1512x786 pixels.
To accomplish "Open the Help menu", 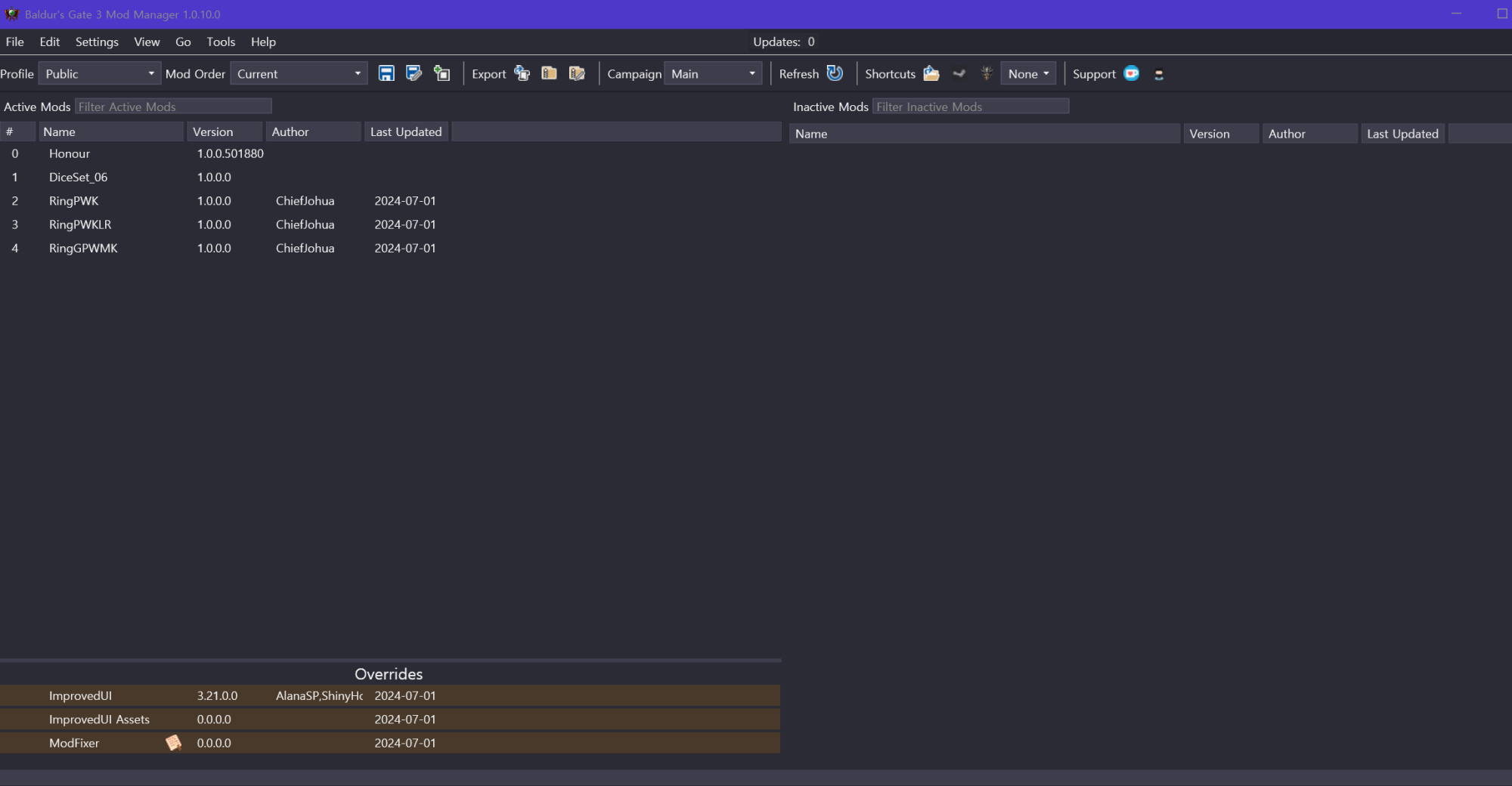I will [263, 42].
